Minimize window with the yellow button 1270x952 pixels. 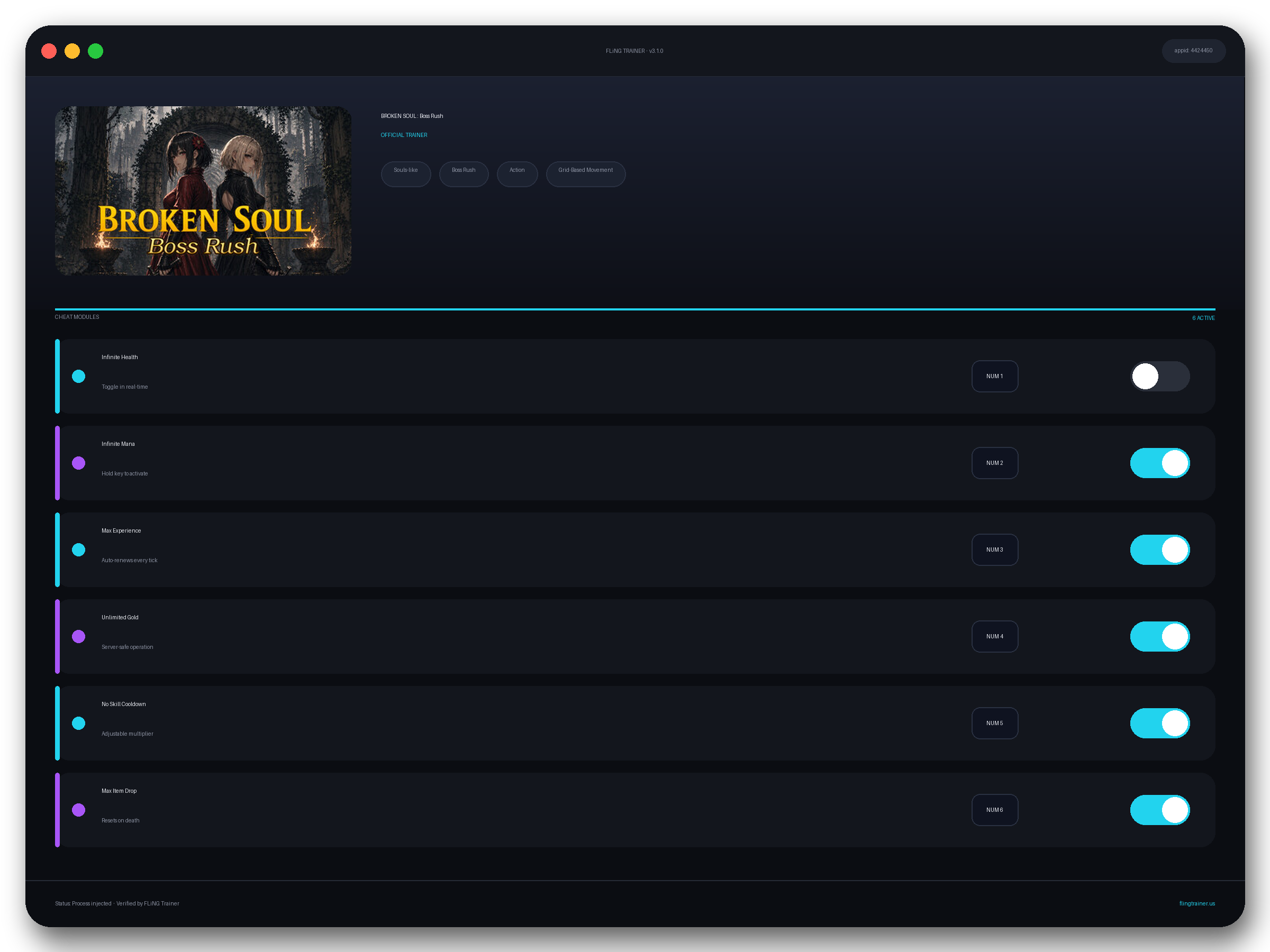tap(72, 51)
